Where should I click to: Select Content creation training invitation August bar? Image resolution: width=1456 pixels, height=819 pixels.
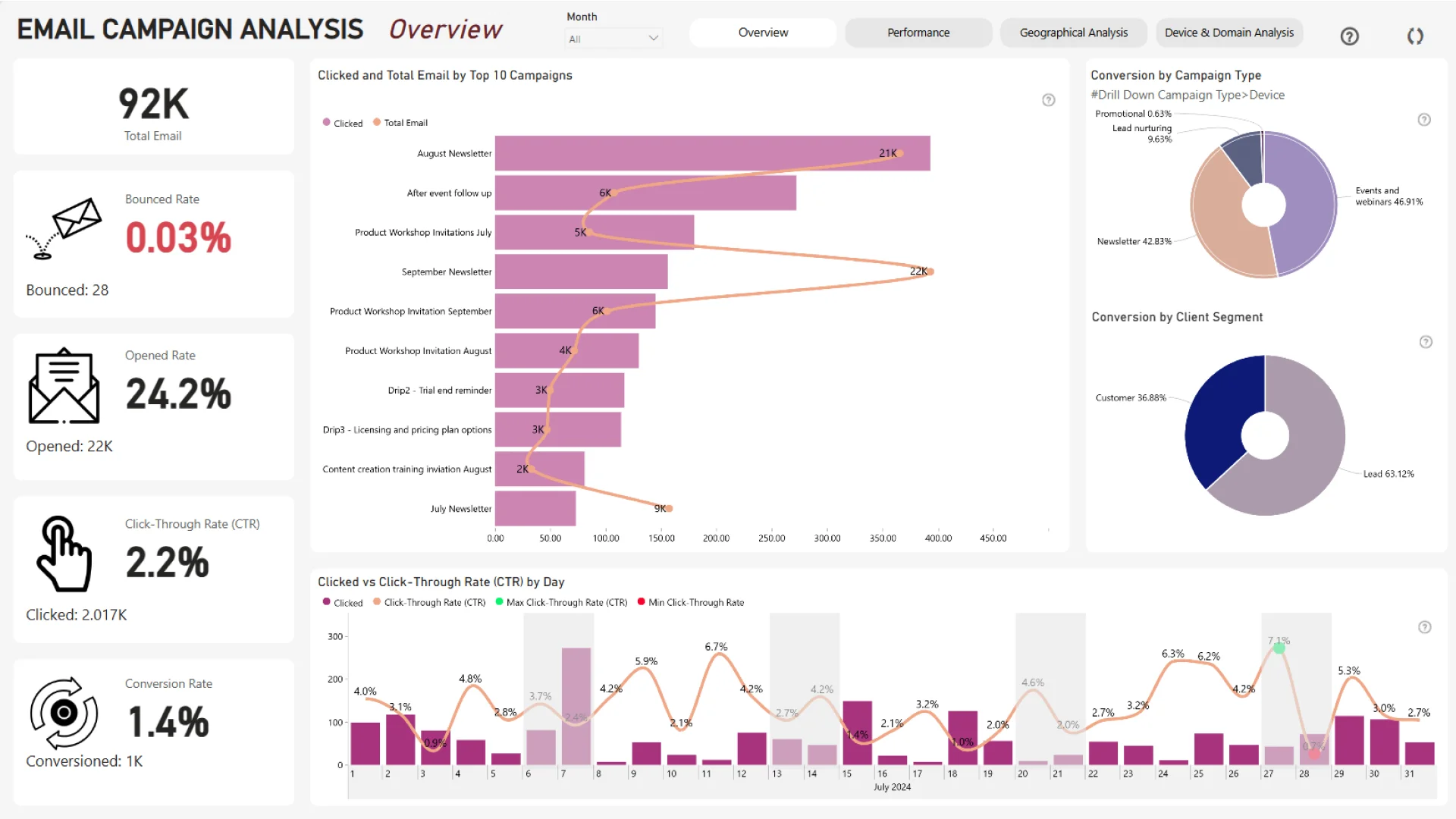[539, 469]
